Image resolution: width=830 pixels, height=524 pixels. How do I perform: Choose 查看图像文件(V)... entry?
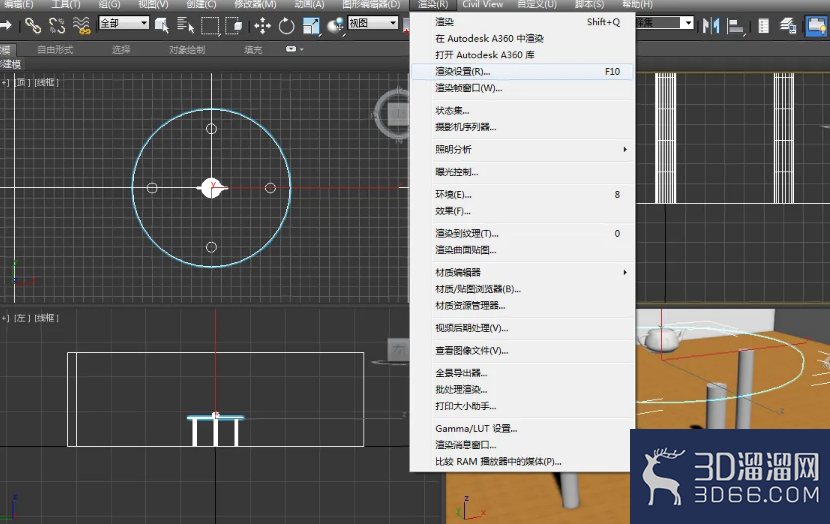tap(522, 350)
